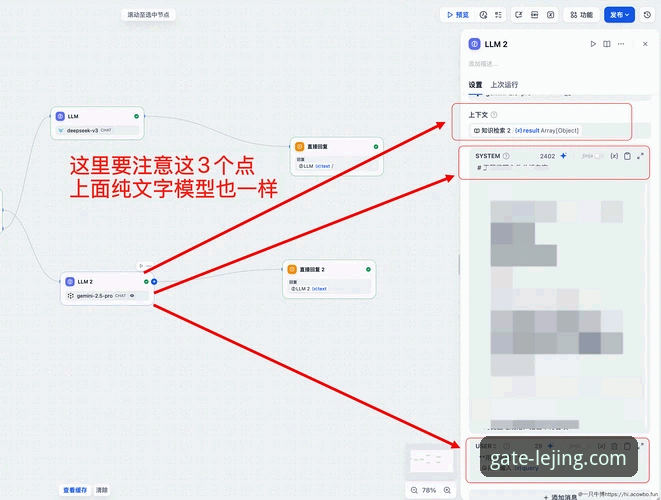Click the LLM 2 text variable in 直接回复 2 node
This screenshot has width=661, height=500.
[309, 289]
